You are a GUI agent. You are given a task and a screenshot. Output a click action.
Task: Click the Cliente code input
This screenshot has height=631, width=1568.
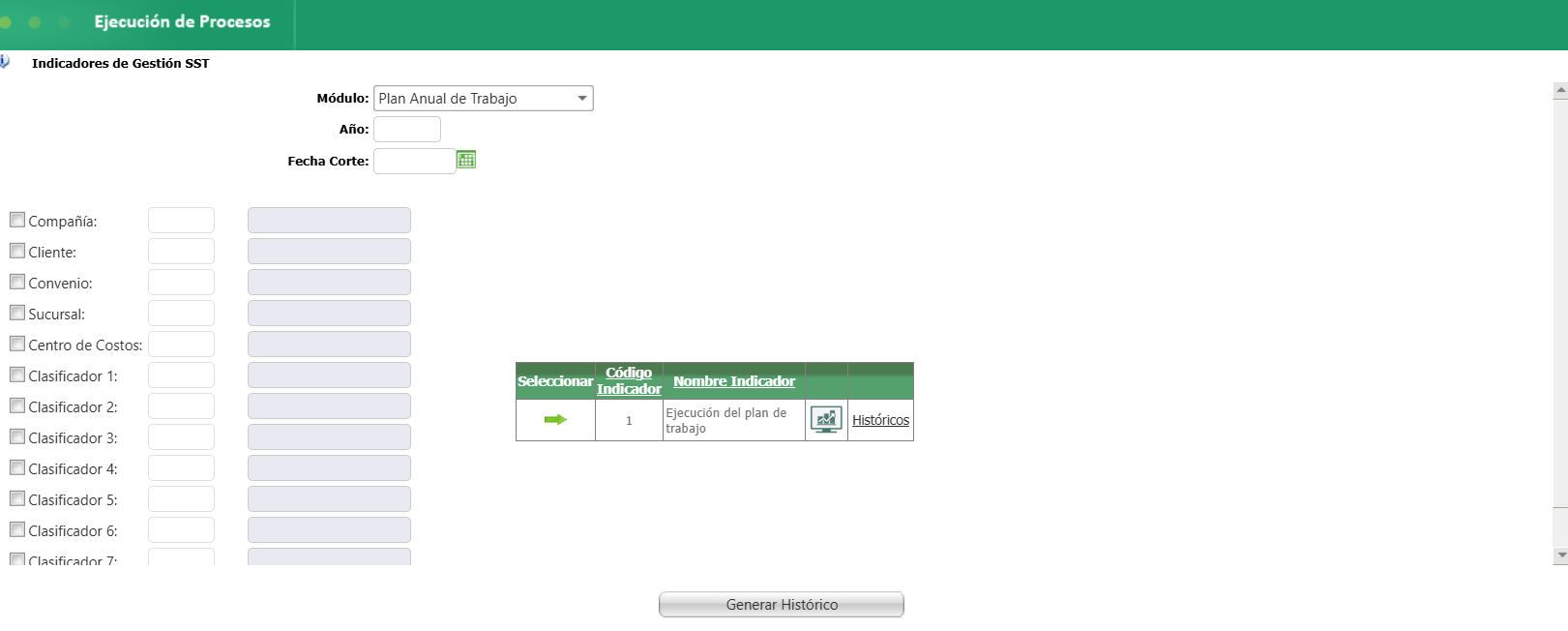point(181,251)
